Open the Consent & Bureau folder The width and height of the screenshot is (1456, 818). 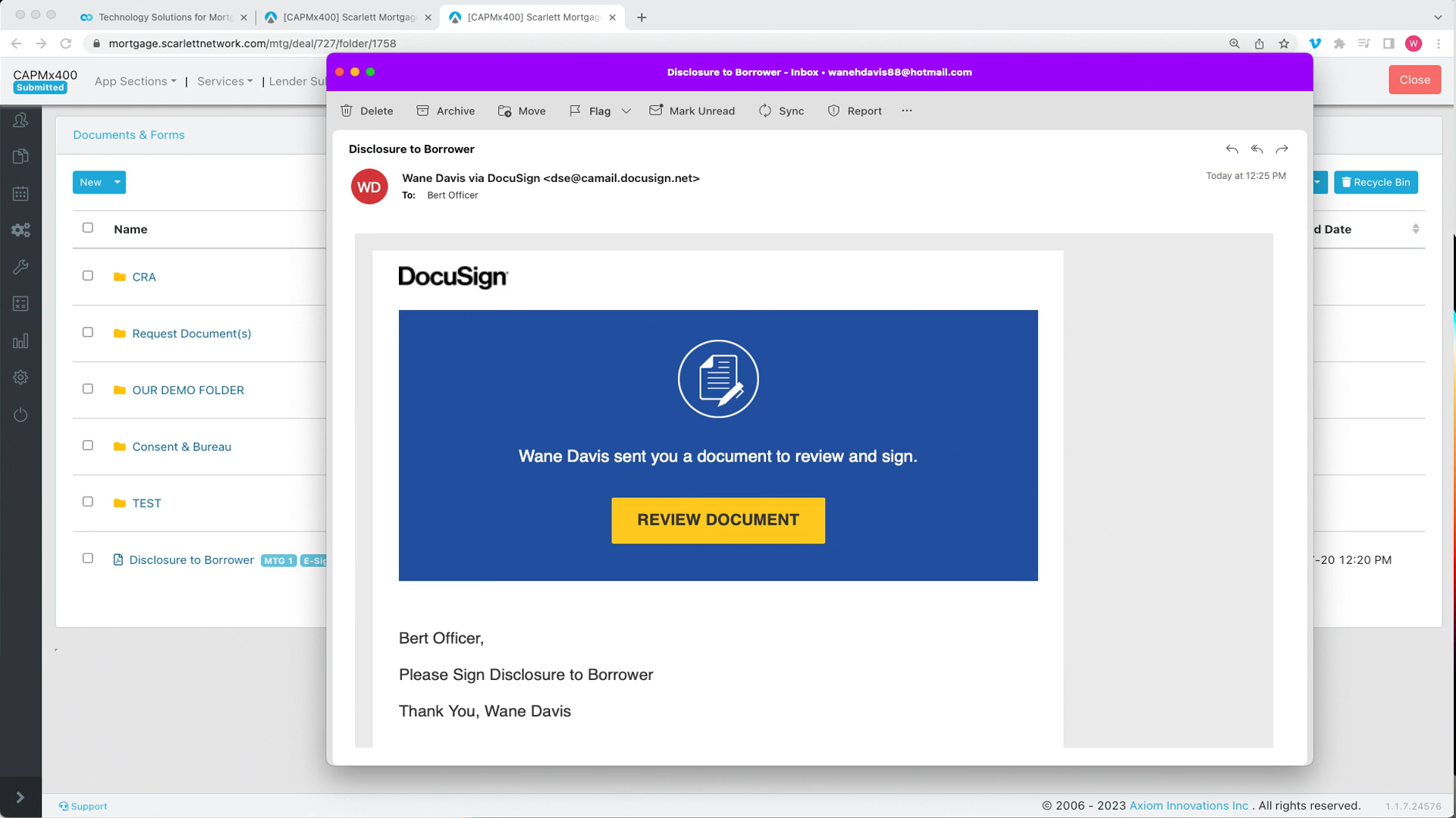click(x=181, y=447)
